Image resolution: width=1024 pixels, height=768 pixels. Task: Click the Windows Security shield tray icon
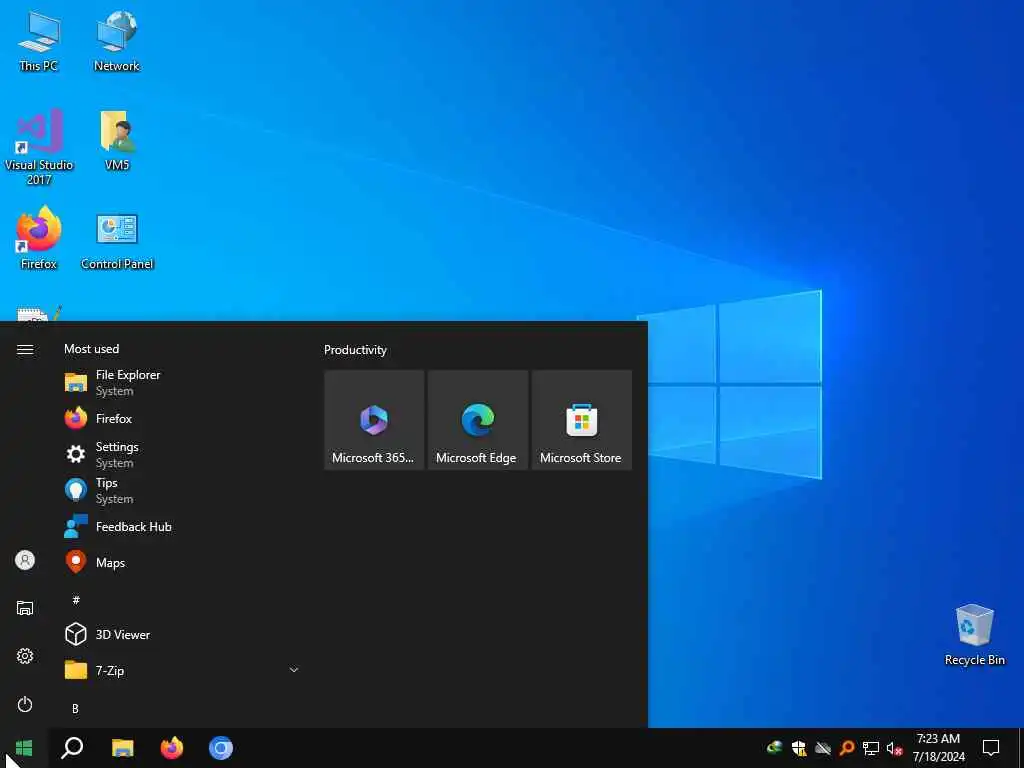[x=799, y=748]
